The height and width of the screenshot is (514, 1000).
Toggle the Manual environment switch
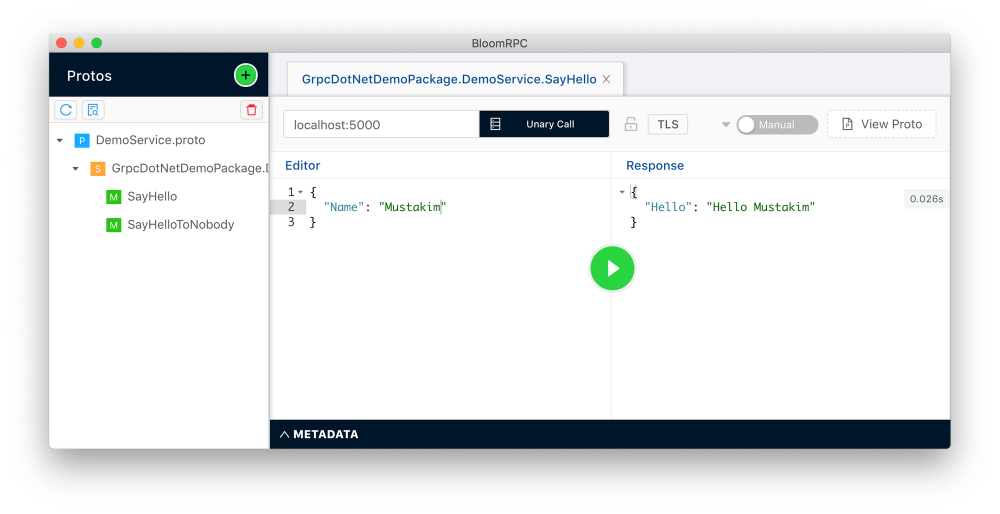tap(777, 125)
